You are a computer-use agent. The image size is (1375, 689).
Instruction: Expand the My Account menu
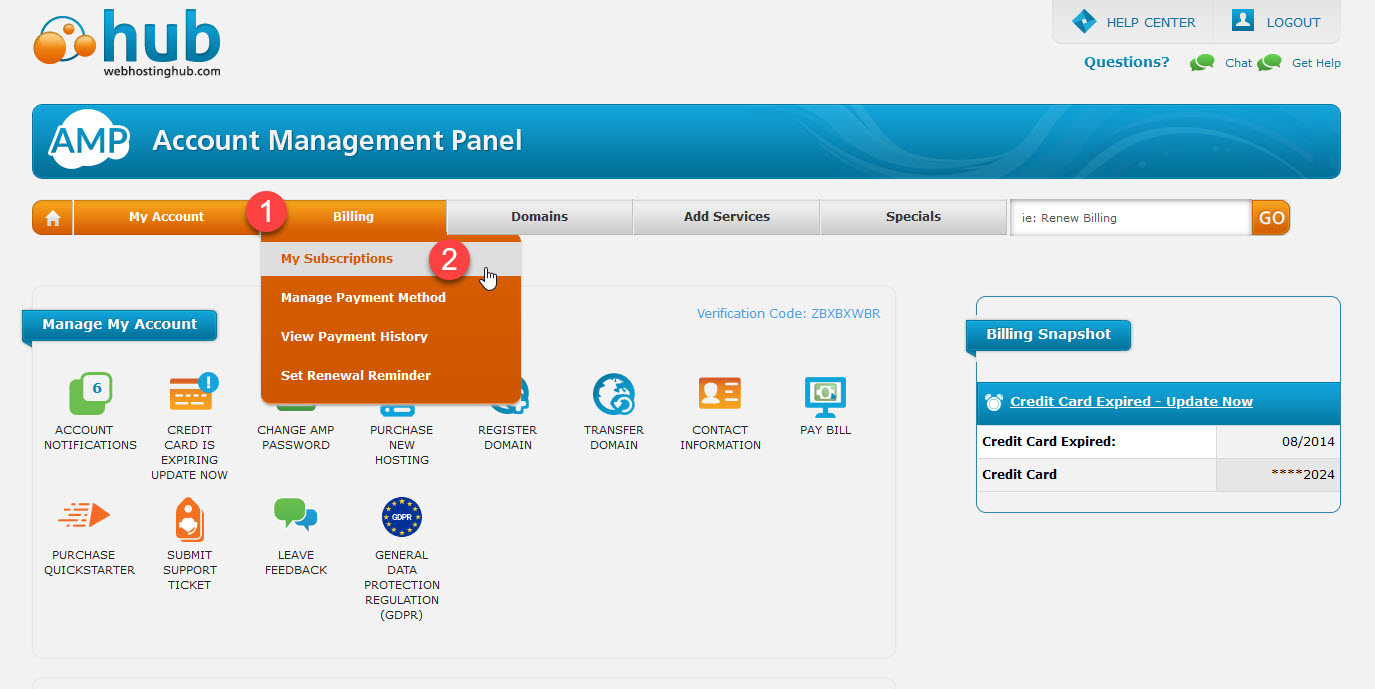[x=166, y=217]
